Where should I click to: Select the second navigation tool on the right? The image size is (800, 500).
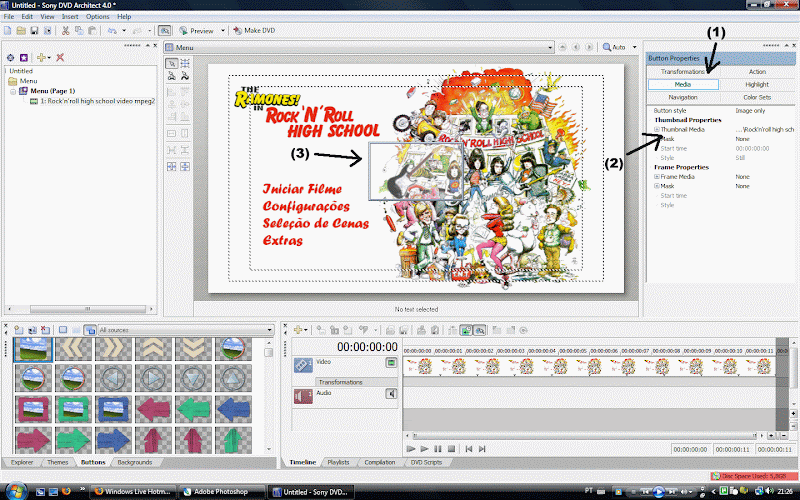tap(185, 76)
